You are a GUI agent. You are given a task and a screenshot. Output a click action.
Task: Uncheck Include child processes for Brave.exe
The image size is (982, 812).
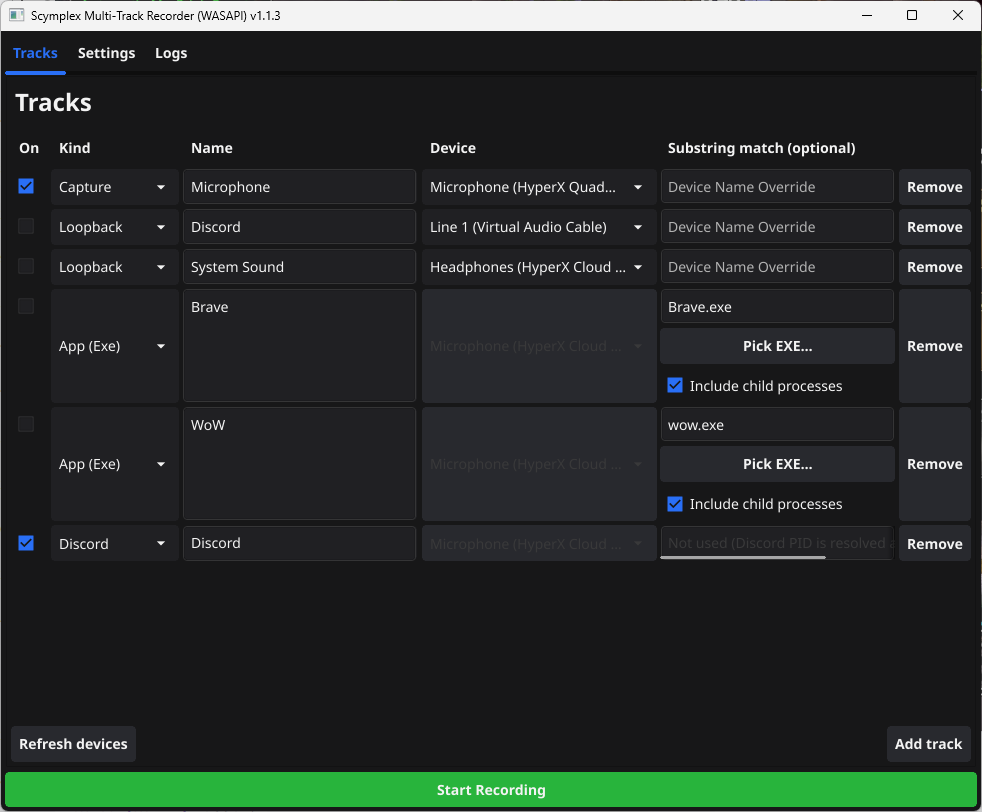coord(675,385)
